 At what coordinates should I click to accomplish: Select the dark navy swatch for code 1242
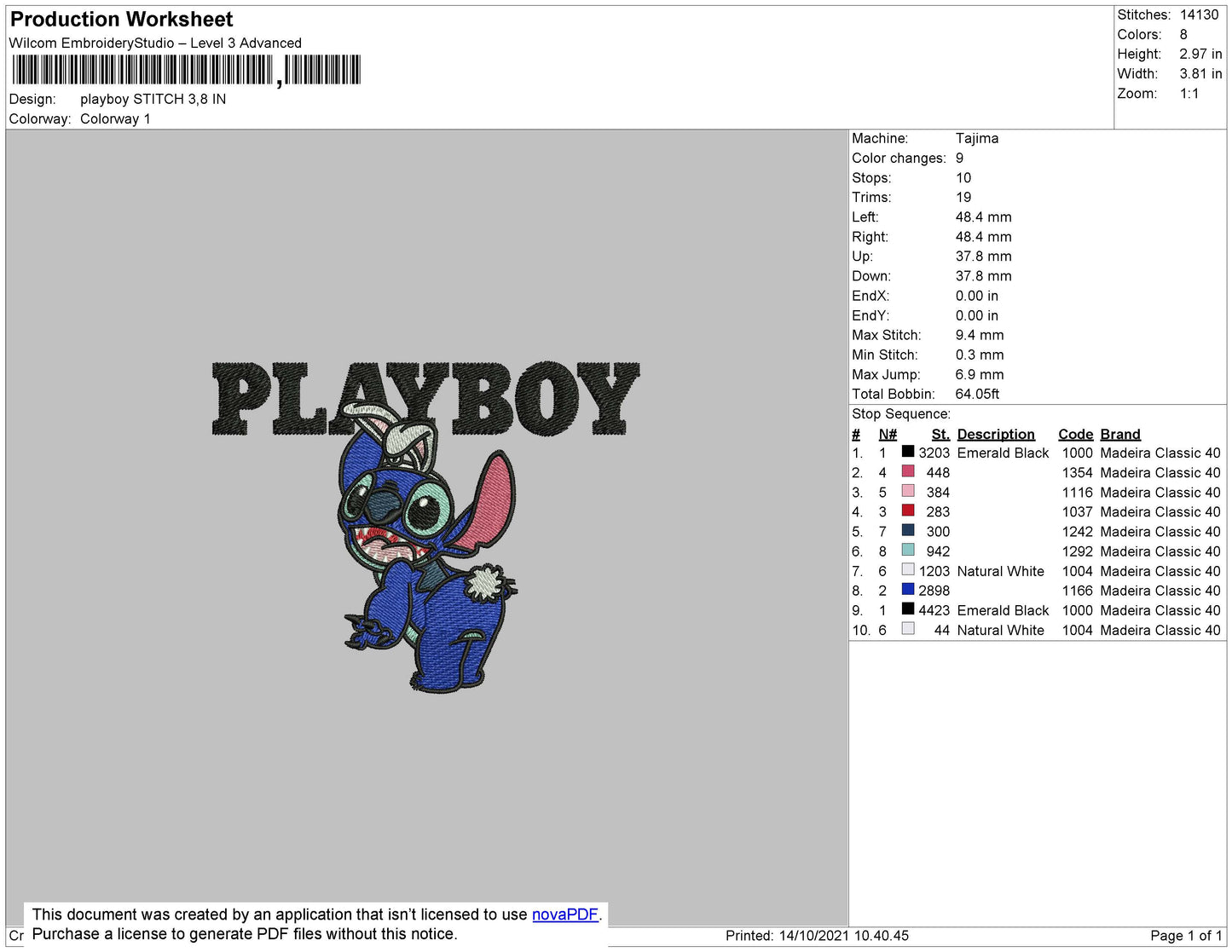point(908,530)
